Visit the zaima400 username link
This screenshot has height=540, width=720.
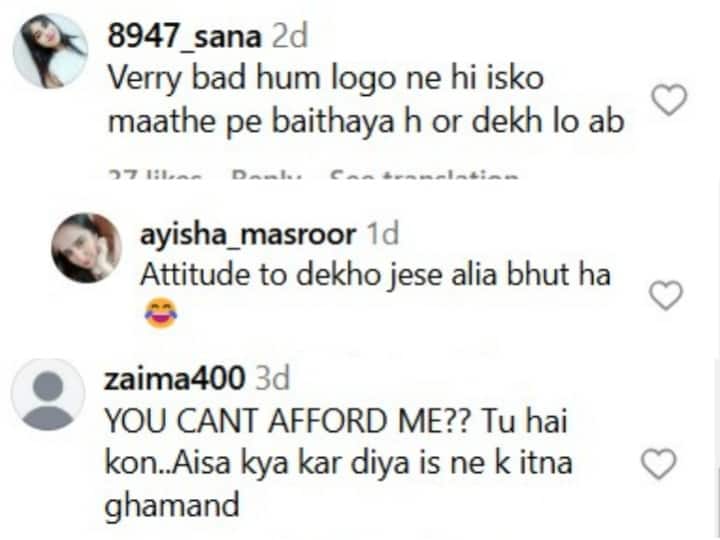175,379
